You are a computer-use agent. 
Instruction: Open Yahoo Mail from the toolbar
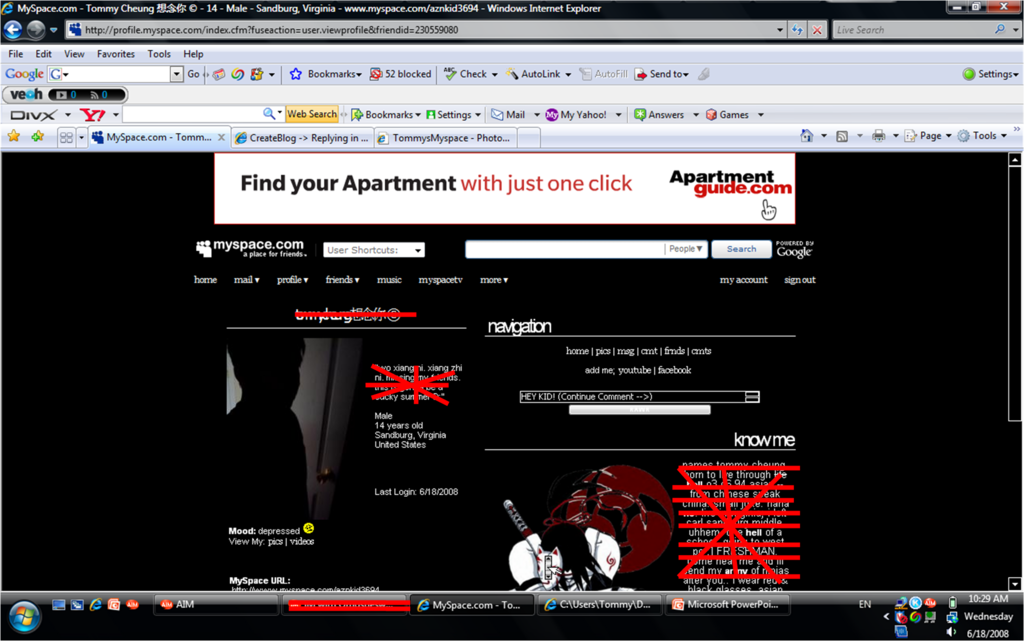point(508,115)
